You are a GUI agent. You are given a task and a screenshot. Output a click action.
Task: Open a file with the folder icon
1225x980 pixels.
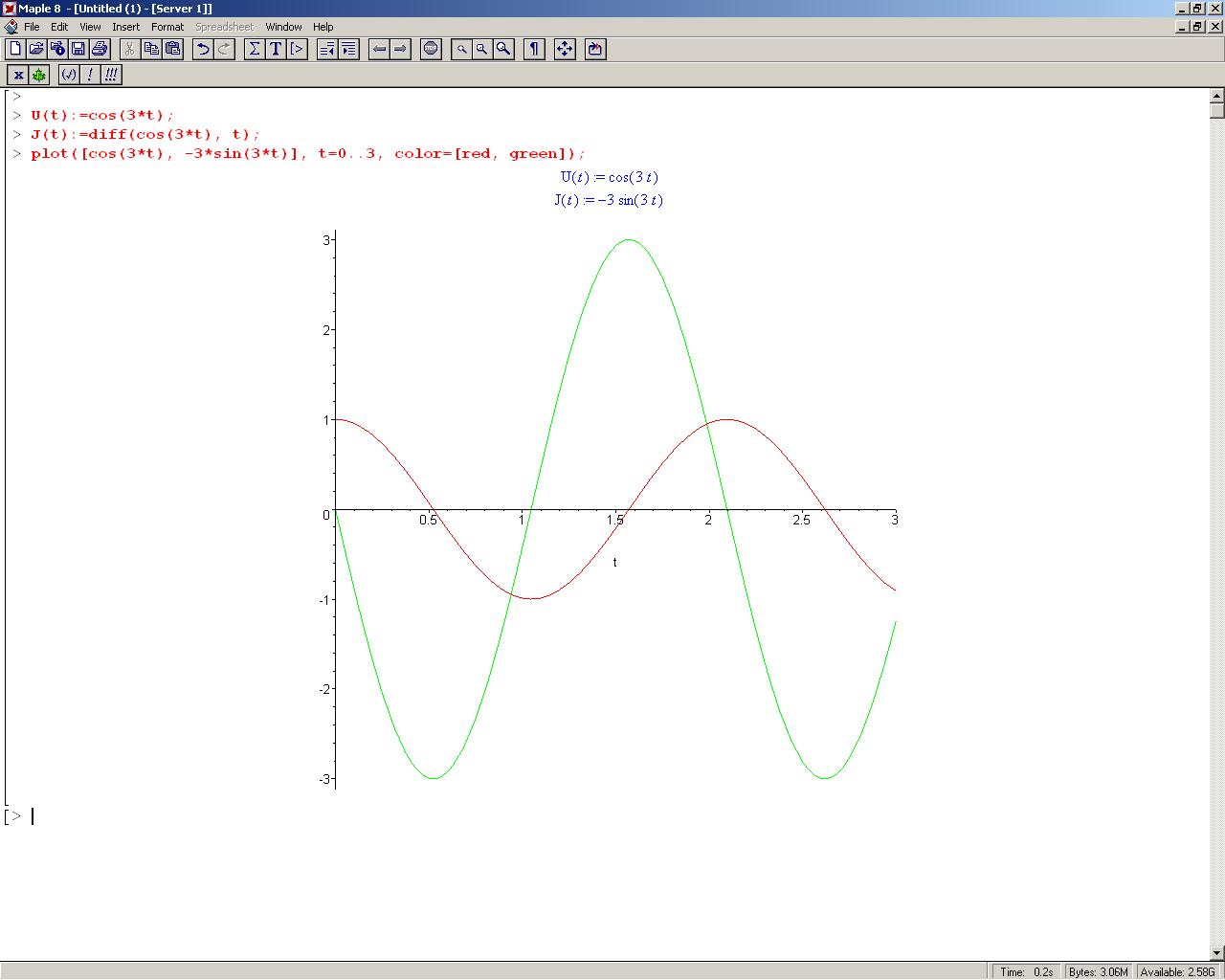[x=36, y=49]
